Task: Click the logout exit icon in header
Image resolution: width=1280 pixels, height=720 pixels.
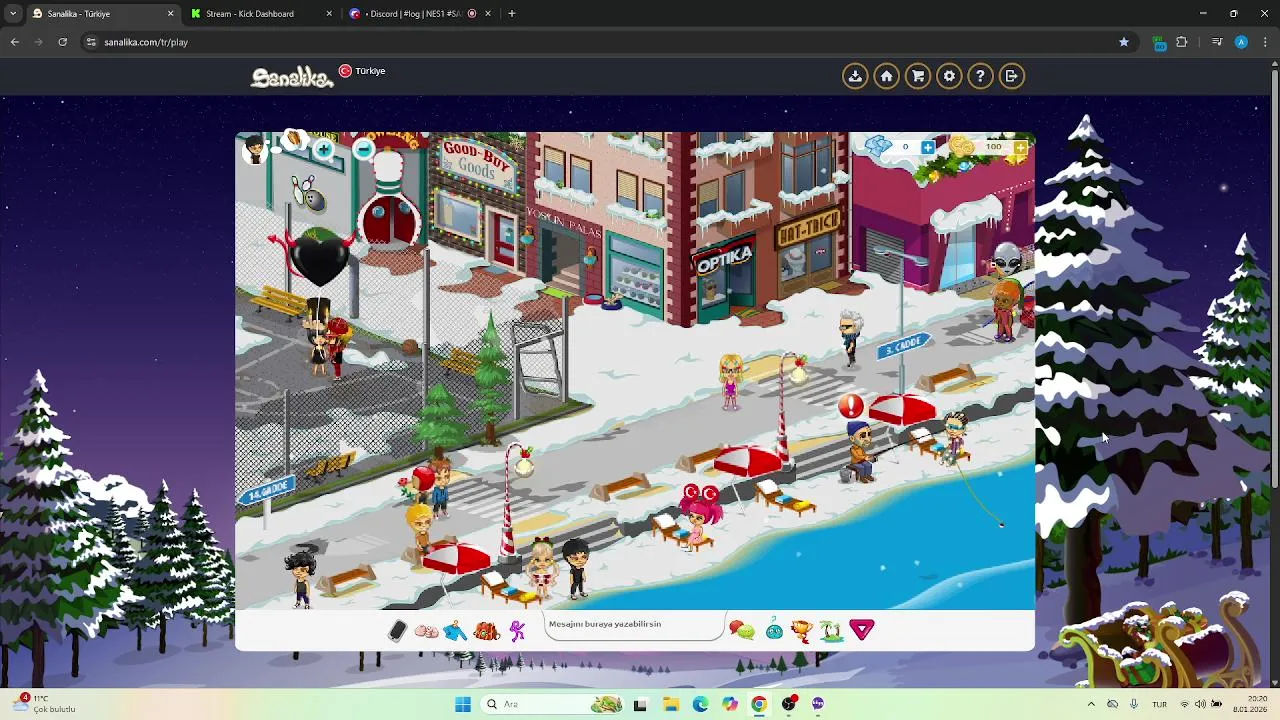Action: tap(1011, 76)
